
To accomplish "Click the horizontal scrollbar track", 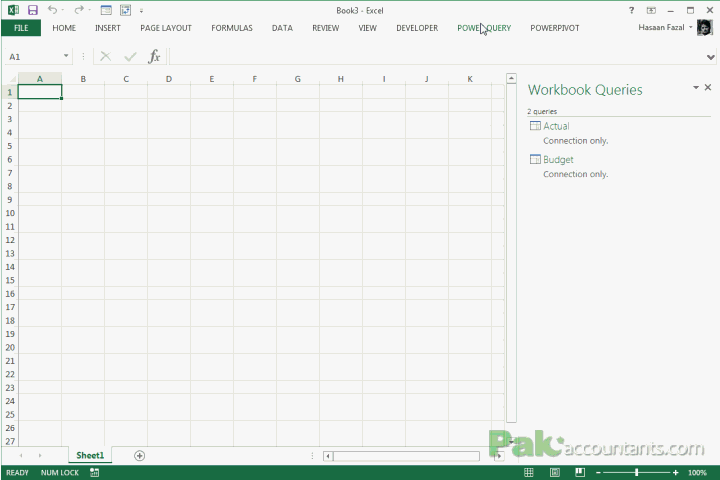I will point(406,456).
